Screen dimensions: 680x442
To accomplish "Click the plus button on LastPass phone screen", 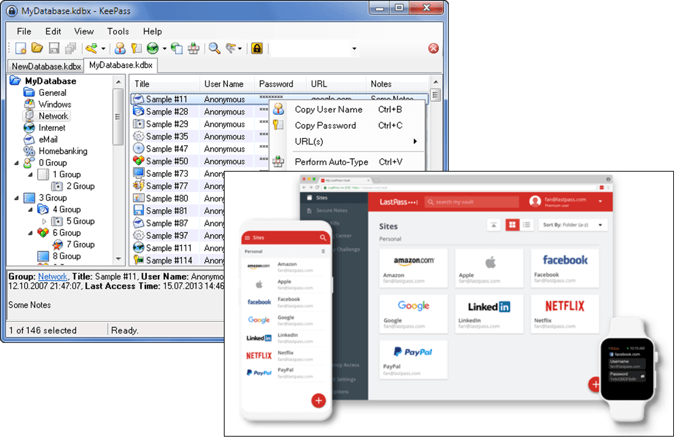I will (318, 400).
